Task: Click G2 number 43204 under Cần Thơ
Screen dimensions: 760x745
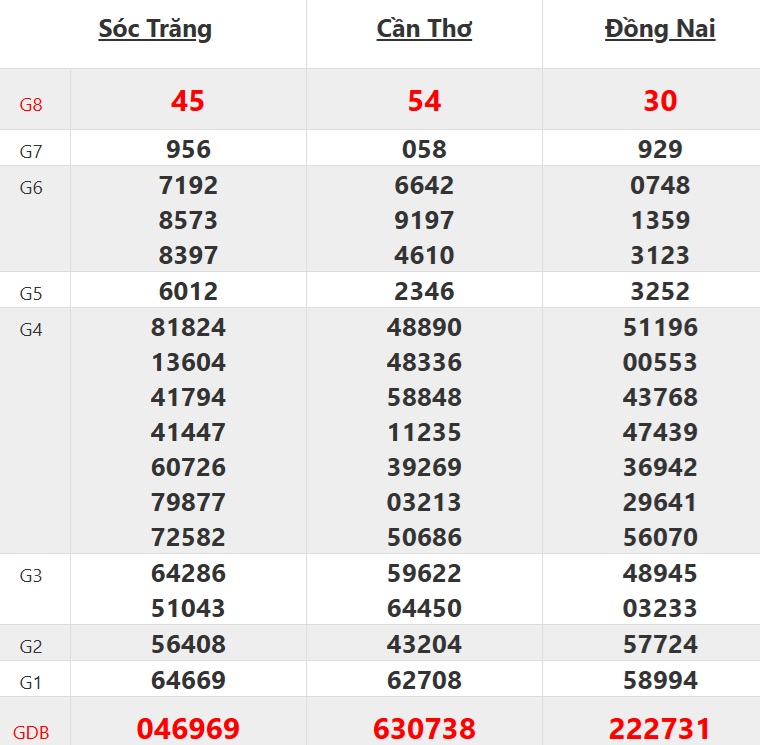Action: pyautogui.click(x=424, y=645)
